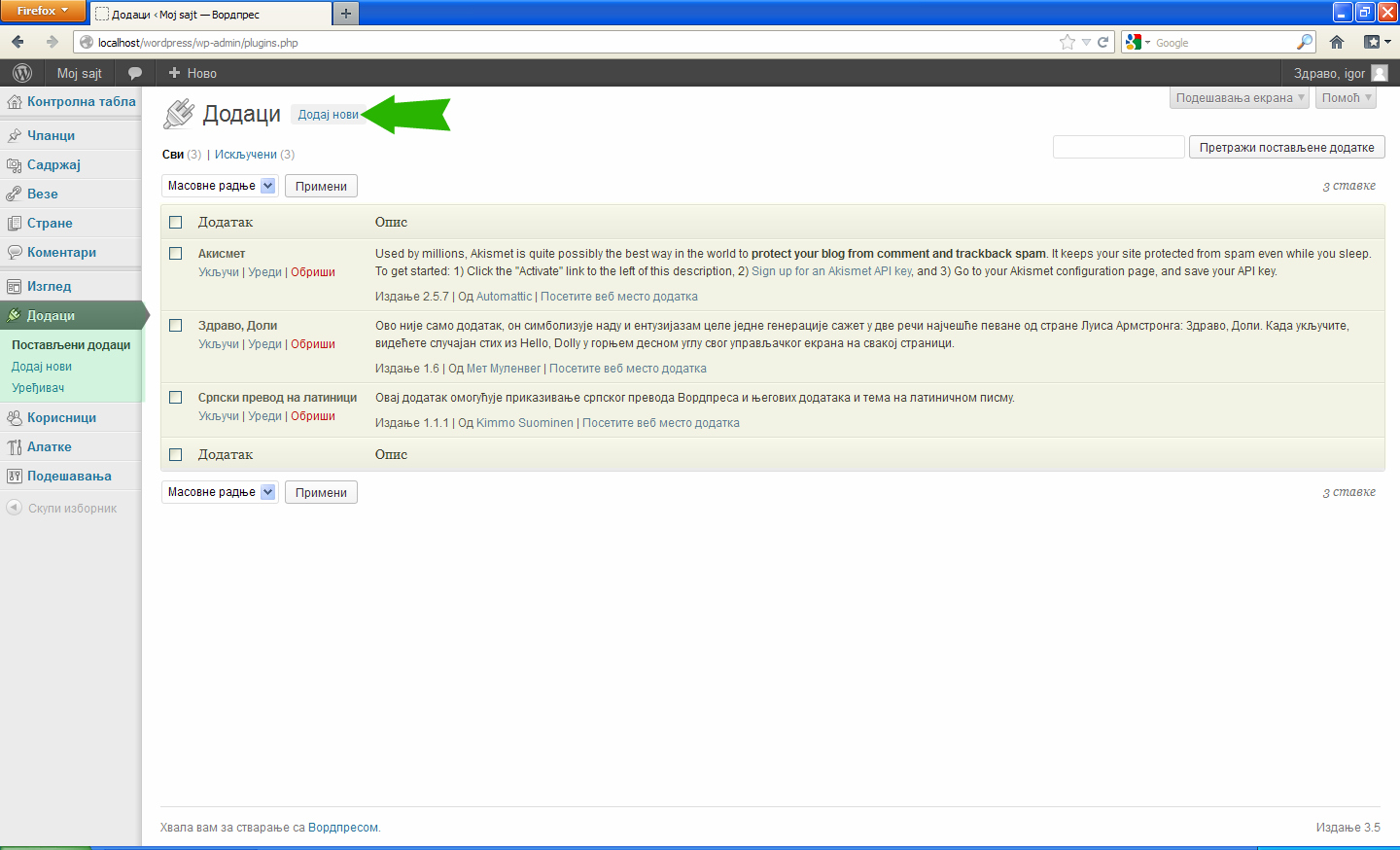This screenshot has height=850, width=1400.
Task: Open Контролна табла in the sidebar
Action: (82, 102)
